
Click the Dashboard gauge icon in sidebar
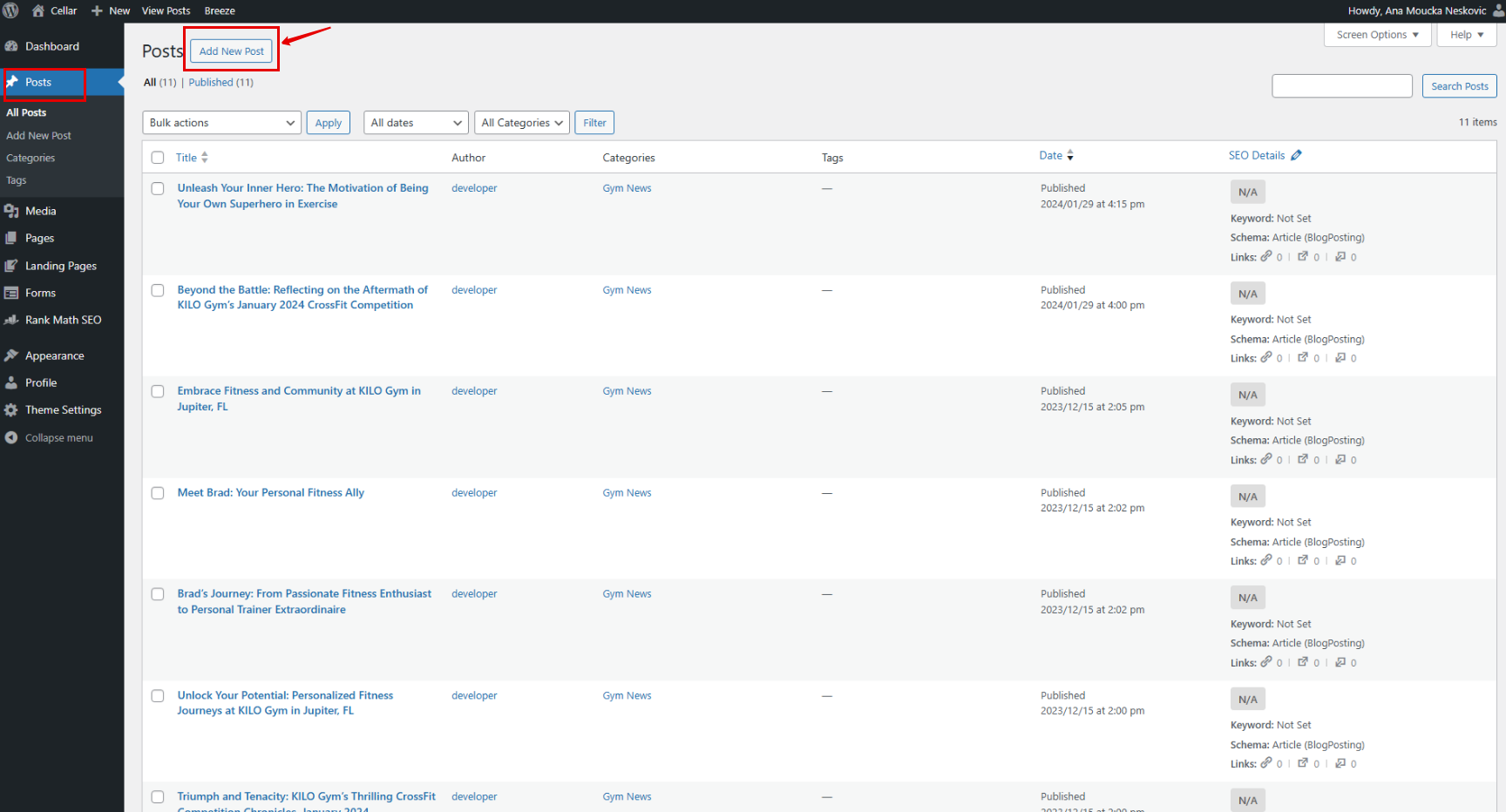pos(11,46)
